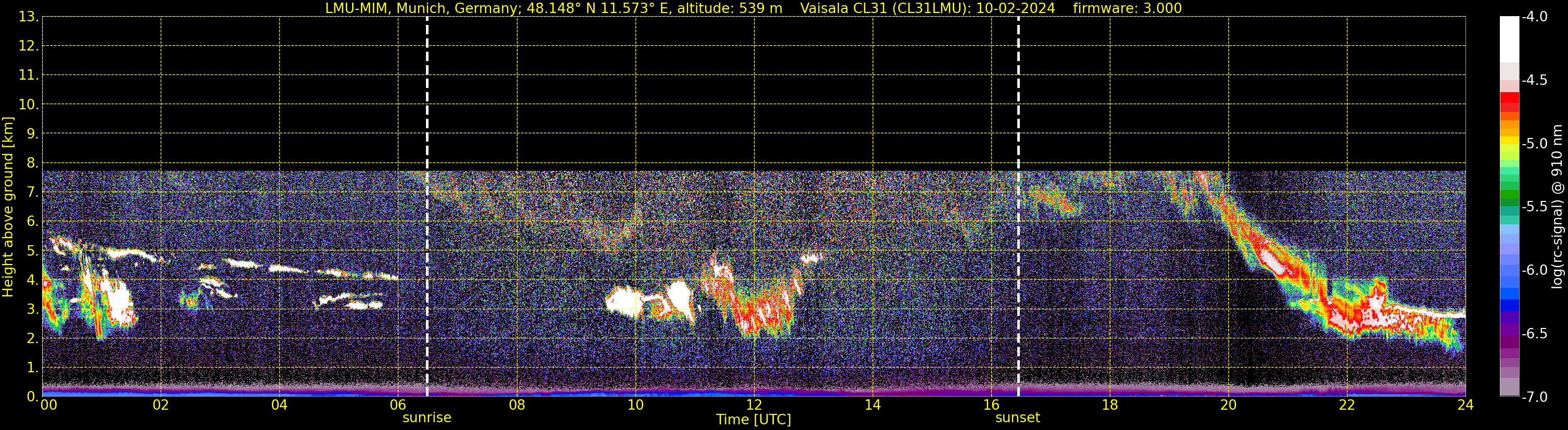
Task: Click the white dashed sunset marker line
Action: (x=1018, y=207)
